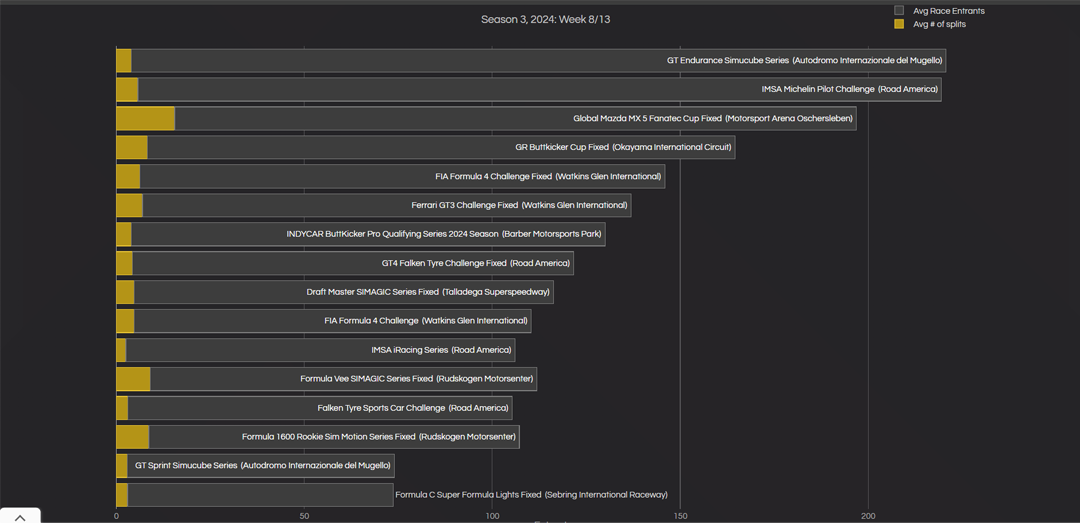
Task: Select the GR Buttkicker Cup Fixed bar label
Action: click(623, 147)
